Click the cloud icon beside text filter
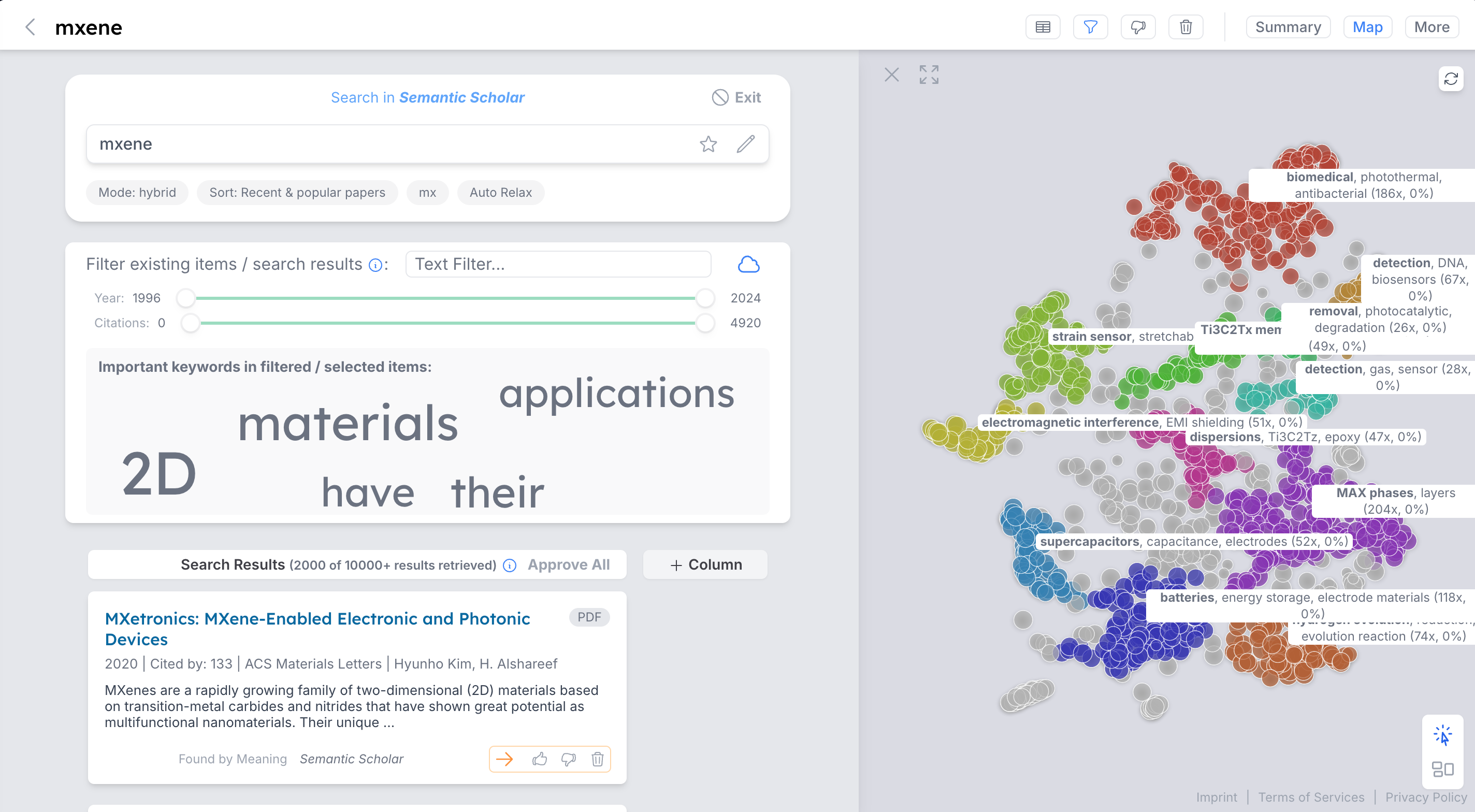The width and height of the screenshot is (1475, 812). coord(748,264)
